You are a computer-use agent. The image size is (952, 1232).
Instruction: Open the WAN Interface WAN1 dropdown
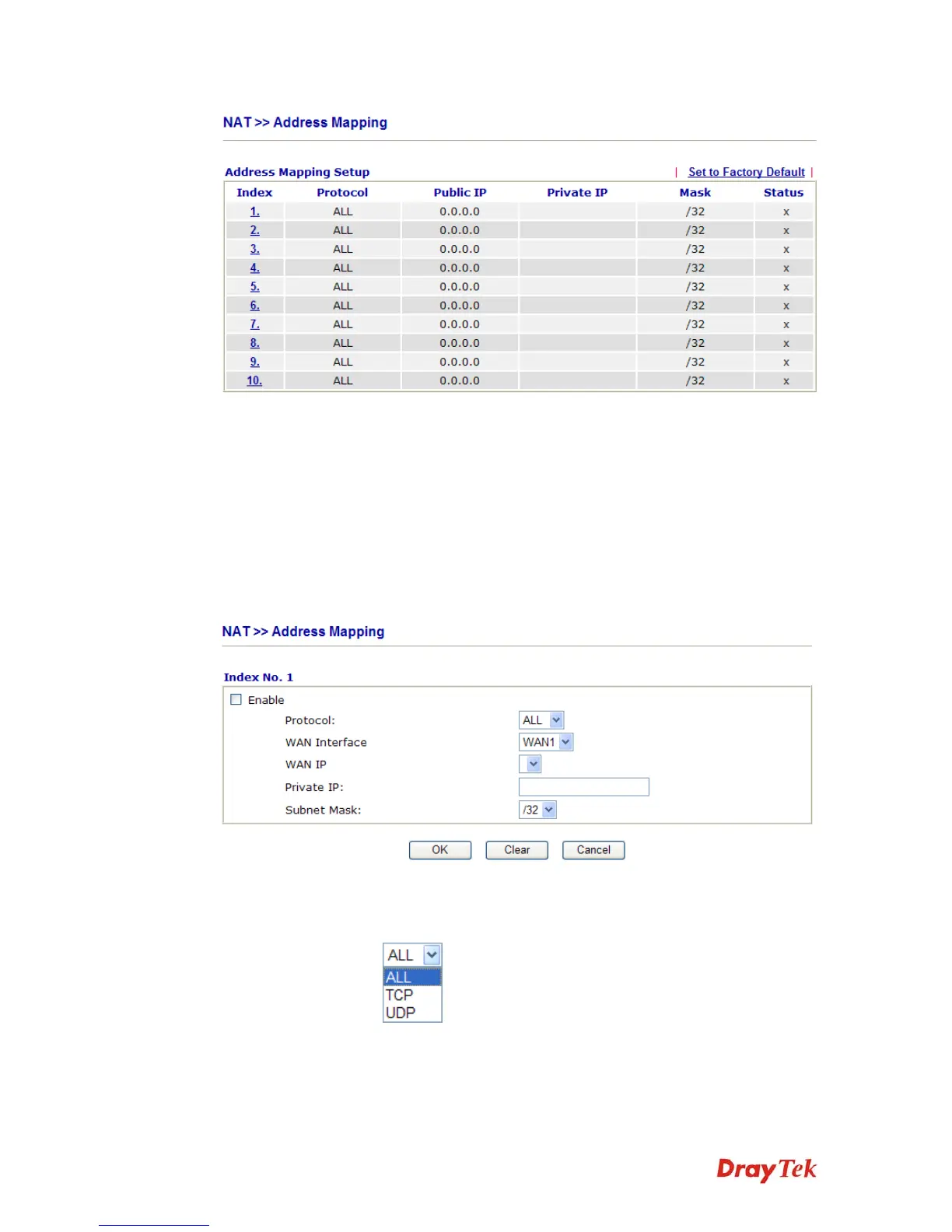546,742
